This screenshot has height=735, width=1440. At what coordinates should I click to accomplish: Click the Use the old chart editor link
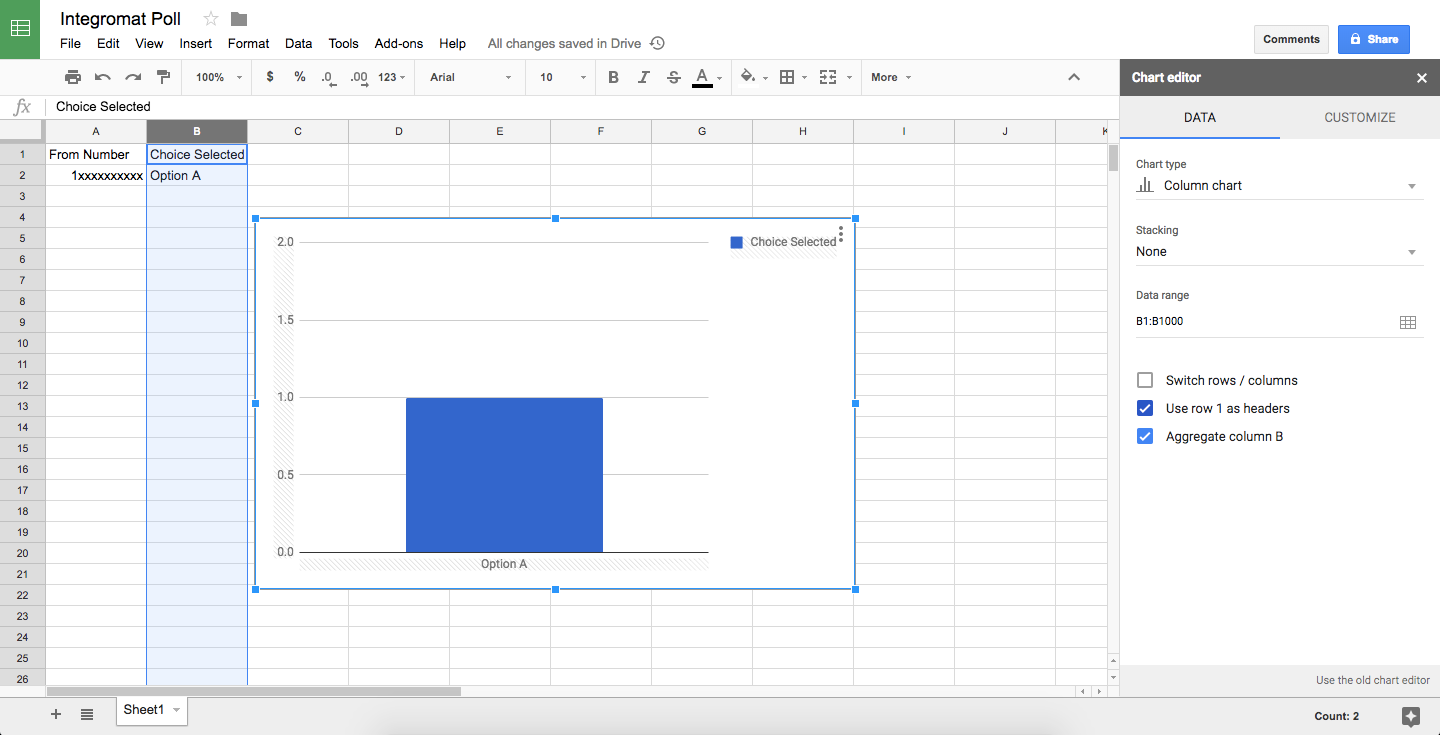click(x=1371, y=680)
